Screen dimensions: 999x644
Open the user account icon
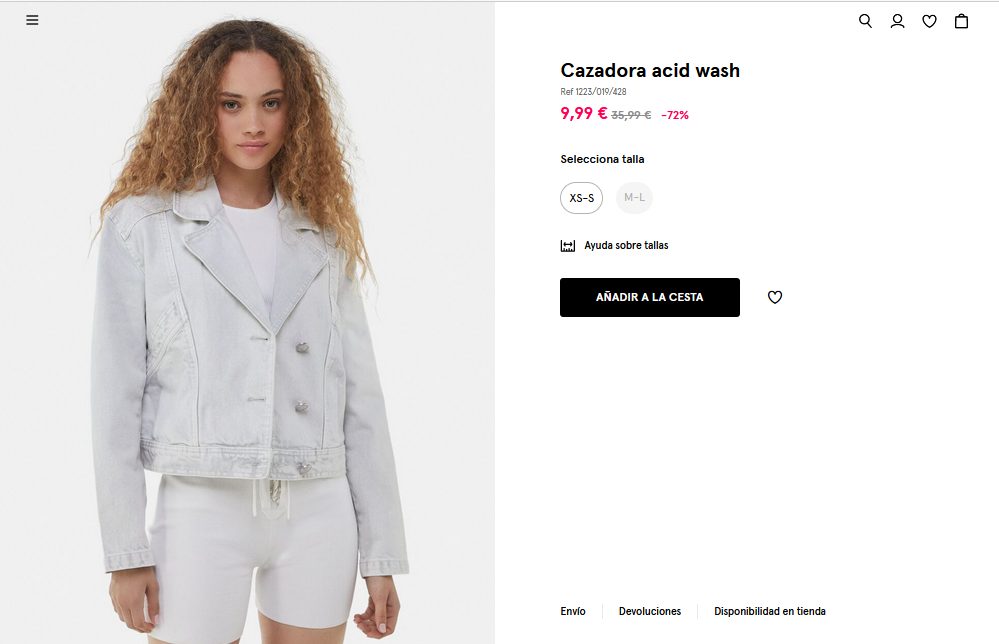pyautogui.click(x=897, y=21)
